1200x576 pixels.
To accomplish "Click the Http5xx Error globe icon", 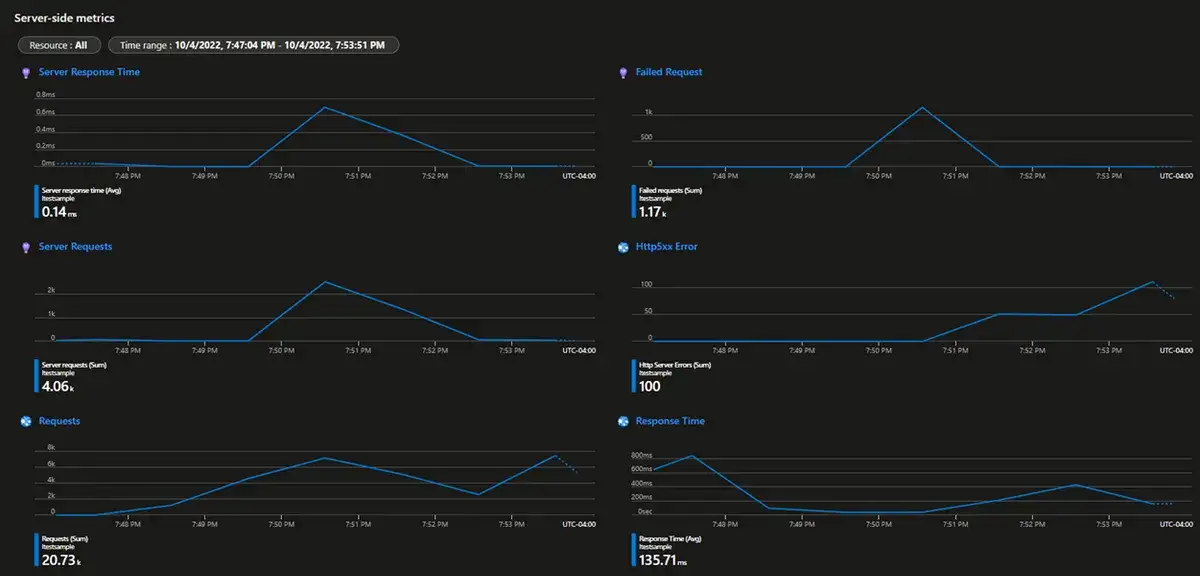I will [x=624, y=246].
